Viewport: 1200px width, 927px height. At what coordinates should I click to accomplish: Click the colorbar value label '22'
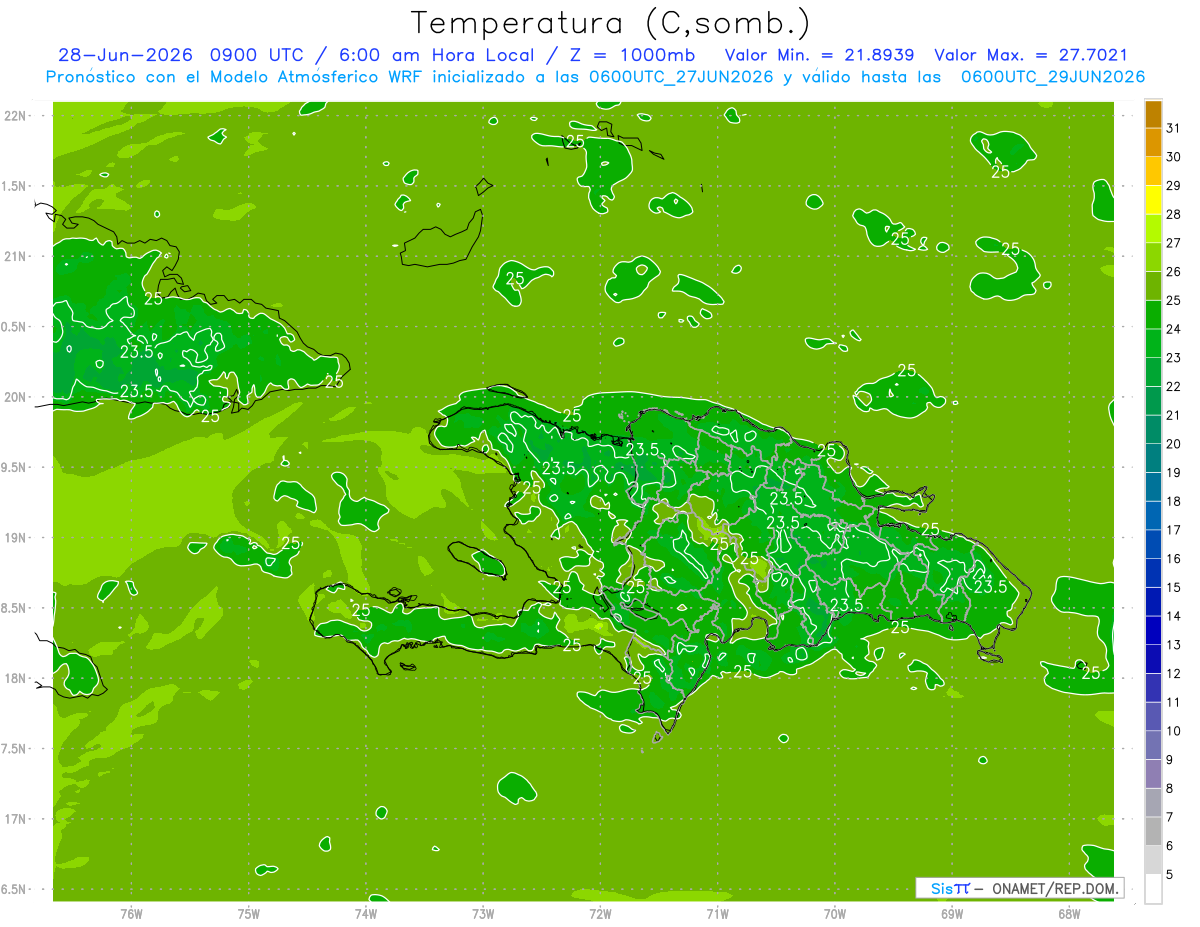(x=1174, y=386)
